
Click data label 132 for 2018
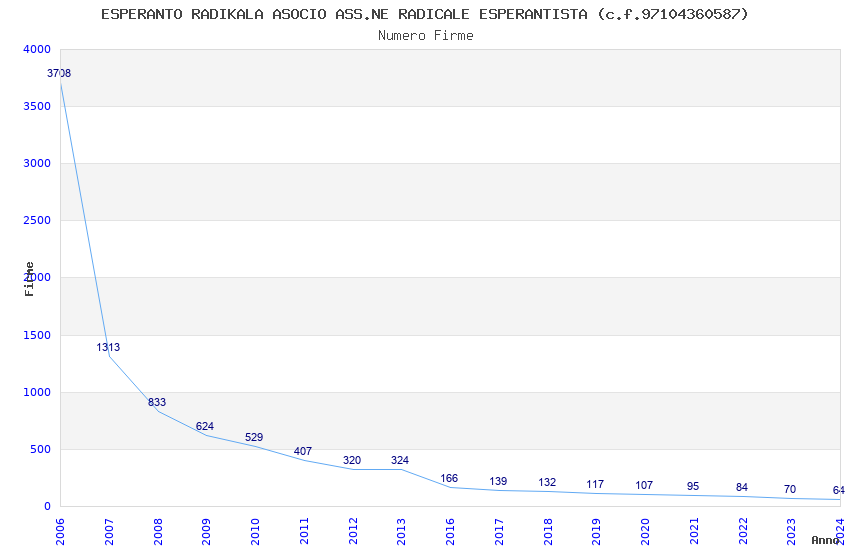pos(547,482)
